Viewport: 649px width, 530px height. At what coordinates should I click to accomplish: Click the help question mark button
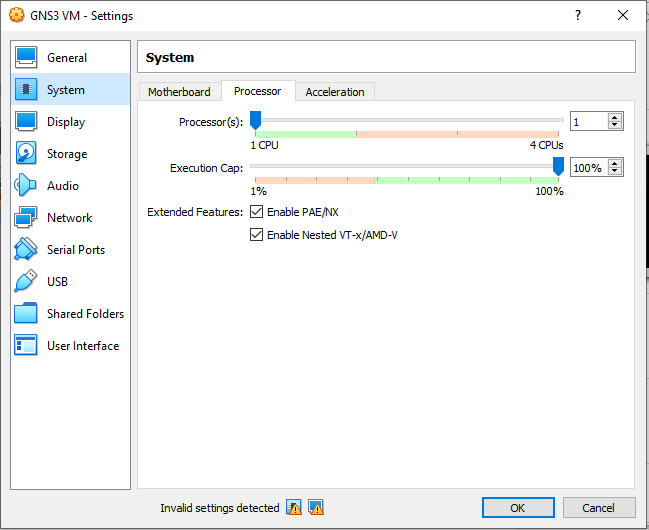[578, 15]
